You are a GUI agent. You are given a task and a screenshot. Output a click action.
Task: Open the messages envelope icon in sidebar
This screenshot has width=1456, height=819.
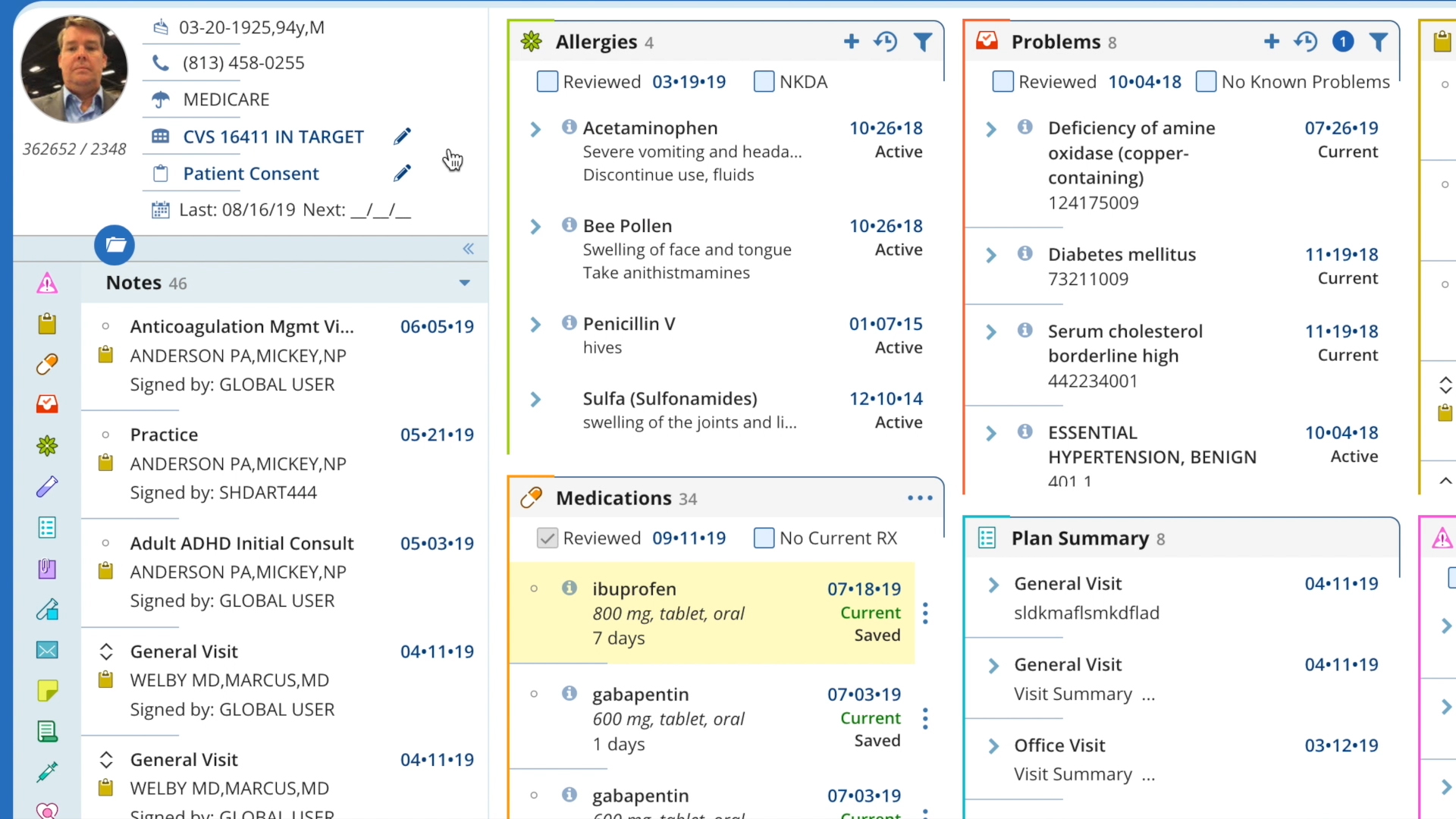(46, 650)
